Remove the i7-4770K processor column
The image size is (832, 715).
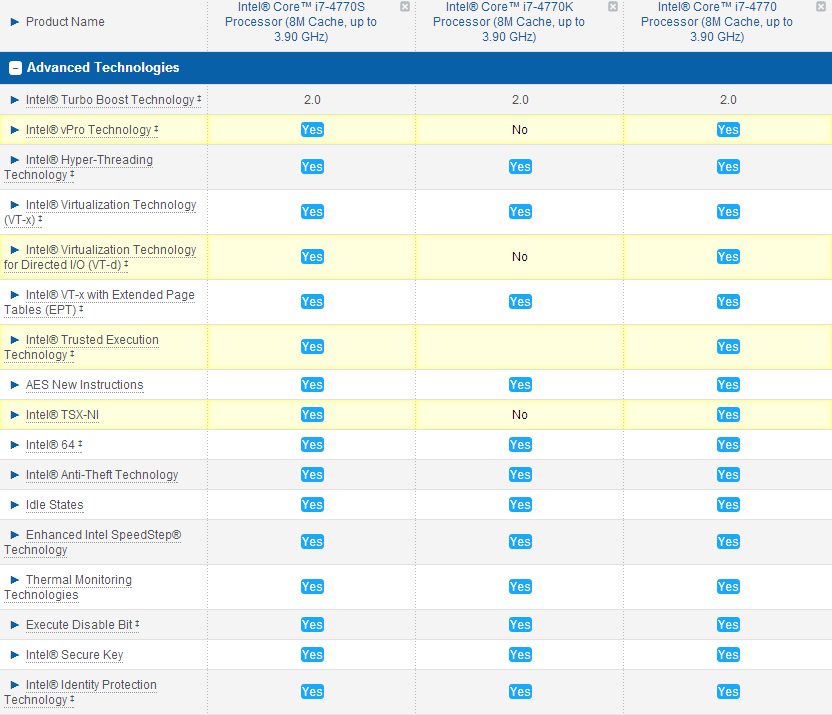point(613,6)
